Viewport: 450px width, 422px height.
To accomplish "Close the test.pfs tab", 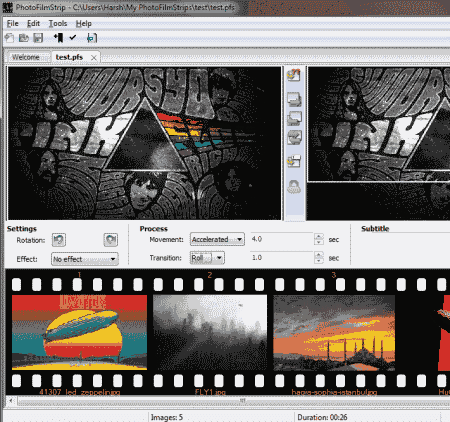I will point(94,58).
